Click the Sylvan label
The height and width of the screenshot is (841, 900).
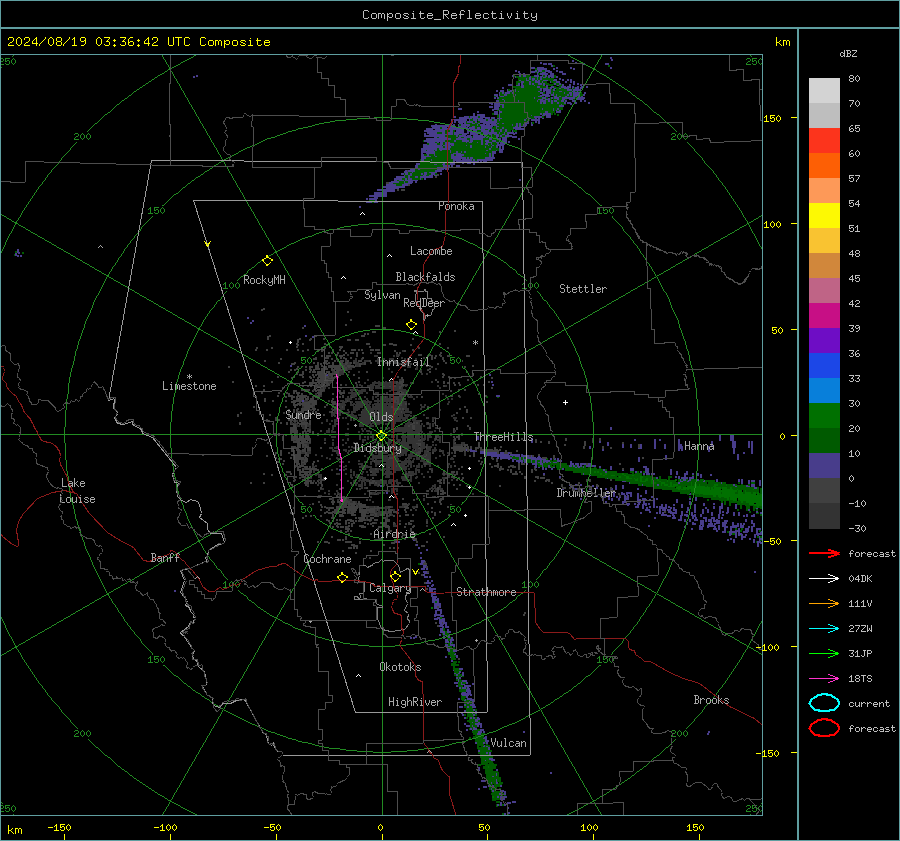382,295
